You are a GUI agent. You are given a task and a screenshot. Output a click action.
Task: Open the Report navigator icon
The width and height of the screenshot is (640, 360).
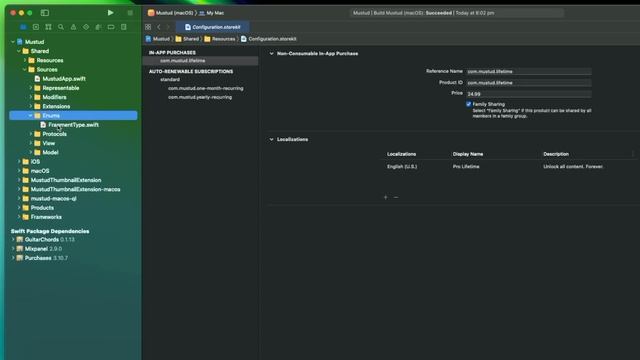[124, 27]
